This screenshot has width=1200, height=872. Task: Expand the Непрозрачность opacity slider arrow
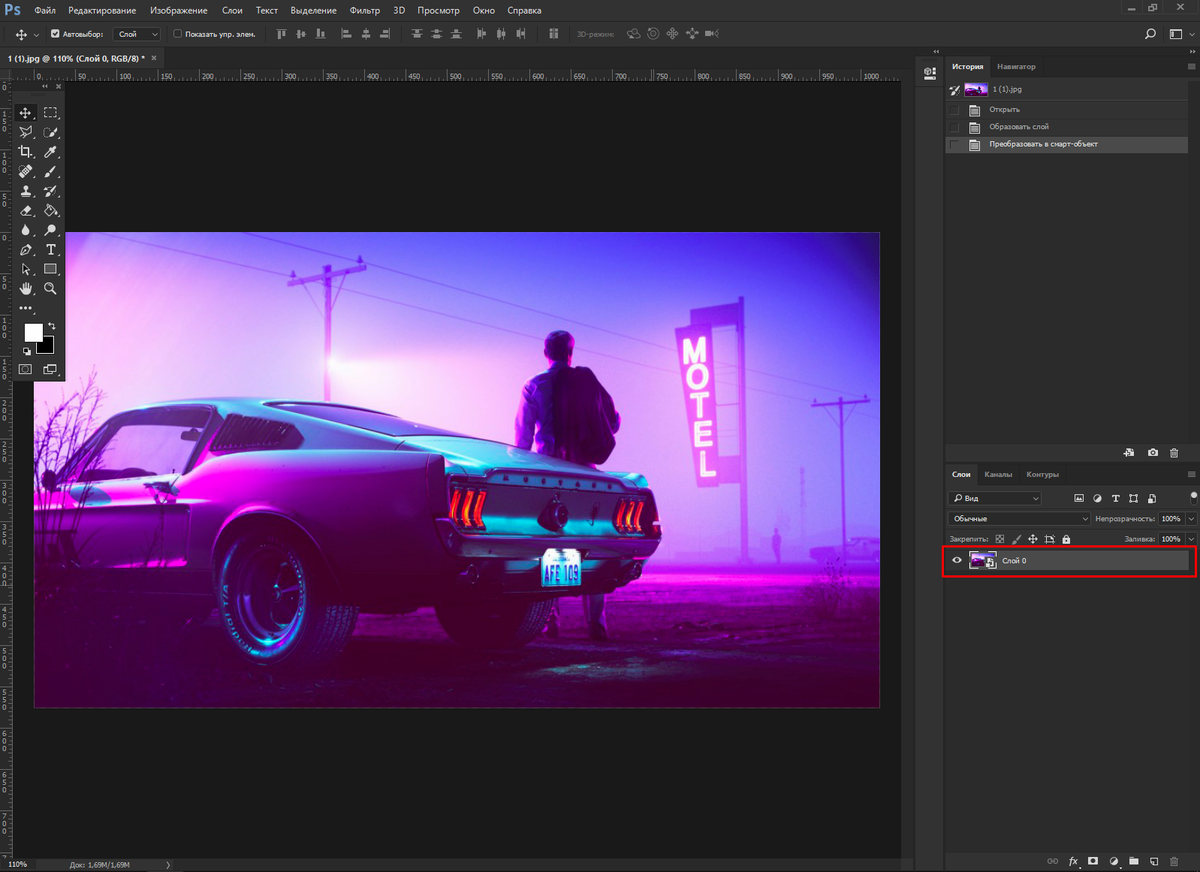(1190, 519)
